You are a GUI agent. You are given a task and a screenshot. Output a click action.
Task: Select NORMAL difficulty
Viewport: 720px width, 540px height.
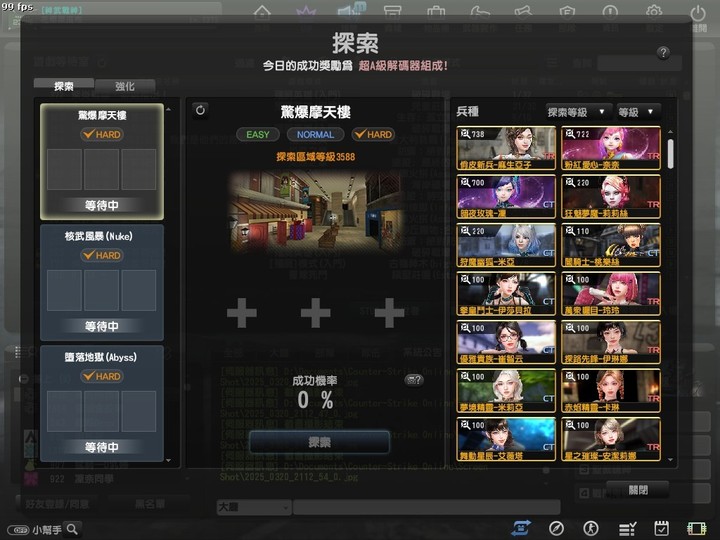click(x=315, y=135)
